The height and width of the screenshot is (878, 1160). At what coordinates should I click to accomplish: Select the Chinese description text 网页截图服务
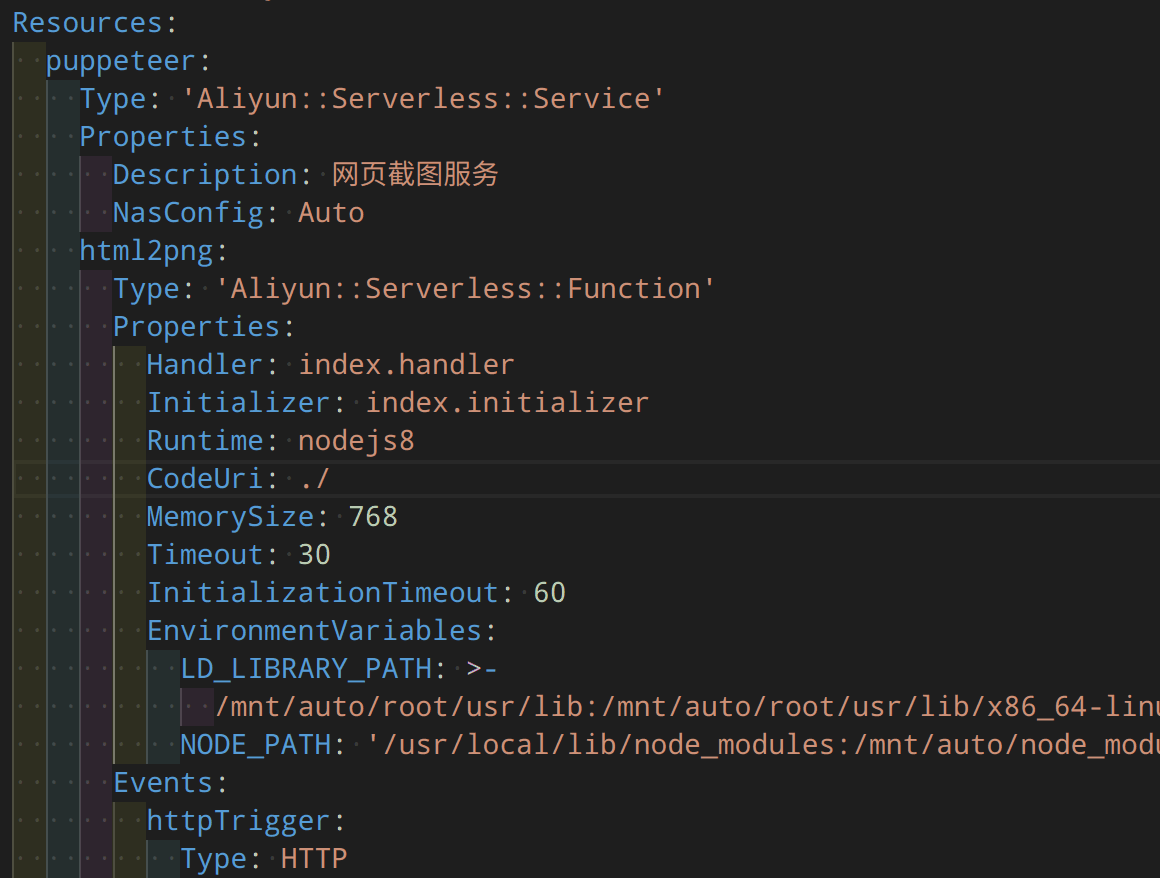click(415, 173)
